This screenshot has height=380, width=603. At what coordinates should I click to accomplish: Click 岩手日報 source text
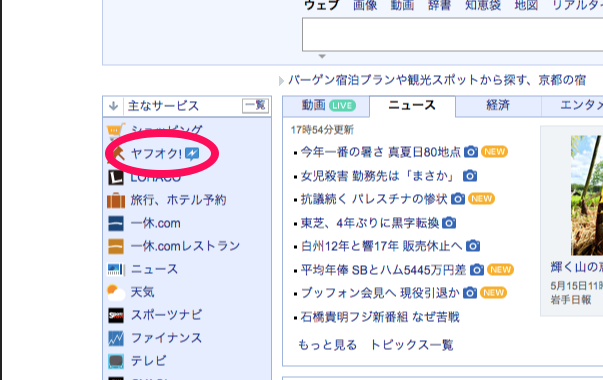coord(571,300)
